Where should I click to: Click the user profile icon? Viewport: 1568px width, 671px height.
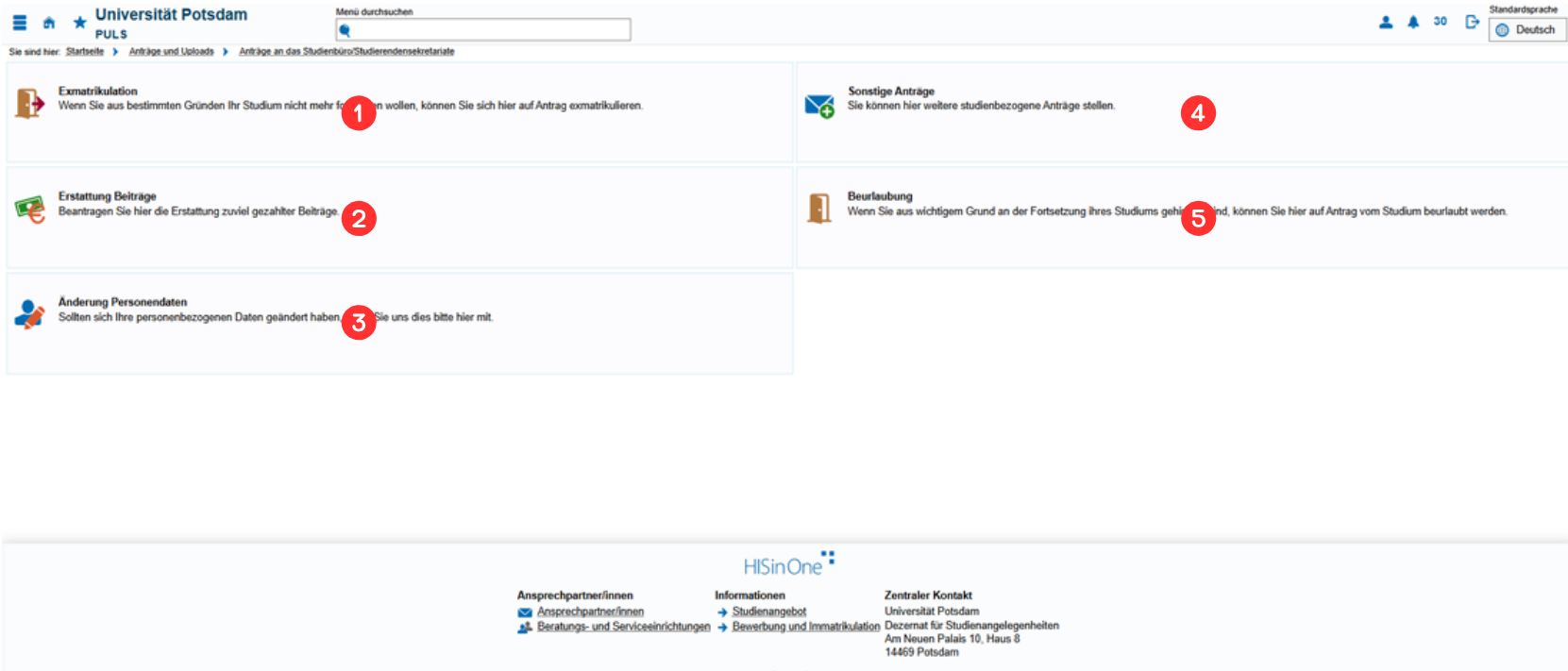click(1385, 22)
